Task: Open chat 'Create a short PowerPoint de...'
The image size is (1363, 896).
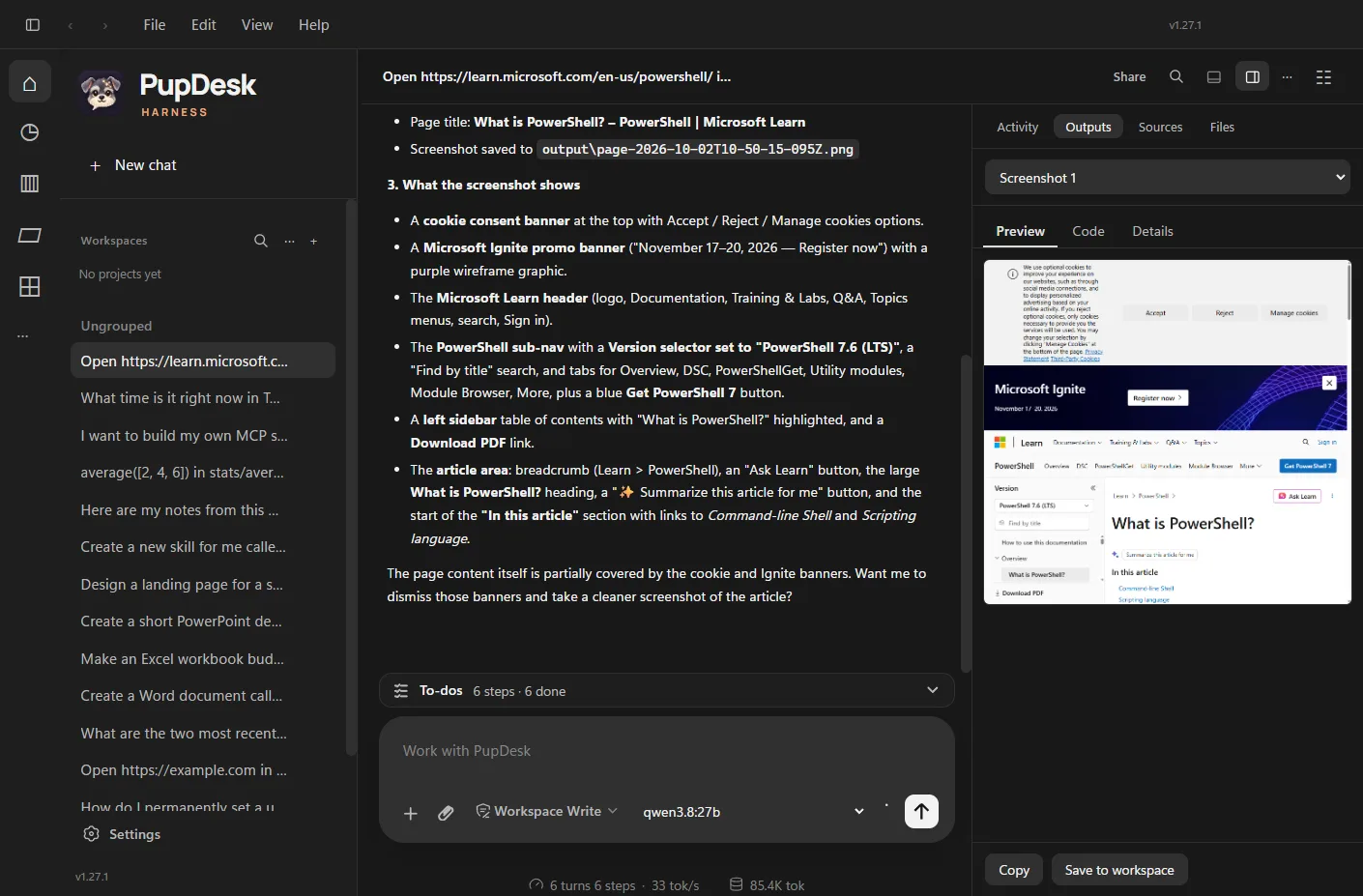Action: point(203,621)
